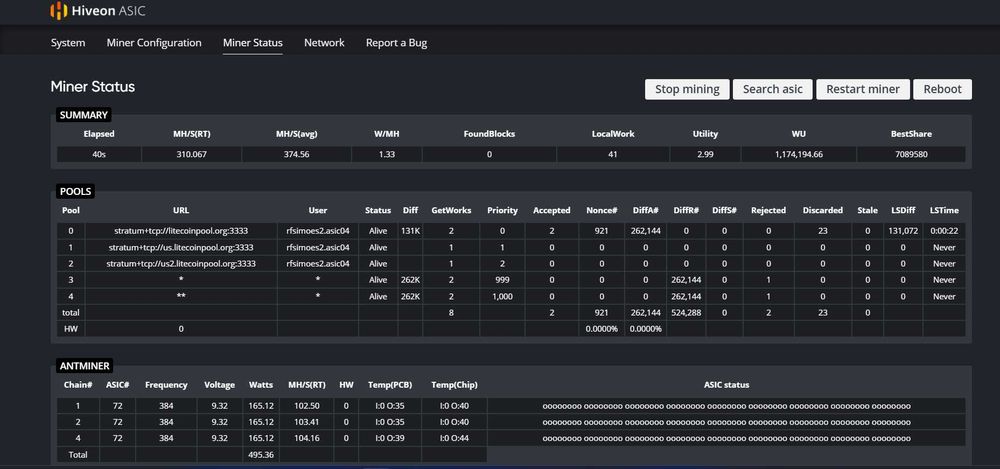Screen dimensions: 1000x469
Task: Select chain 1 MH/S(RT) value 102.50
Action: [307, 406]
